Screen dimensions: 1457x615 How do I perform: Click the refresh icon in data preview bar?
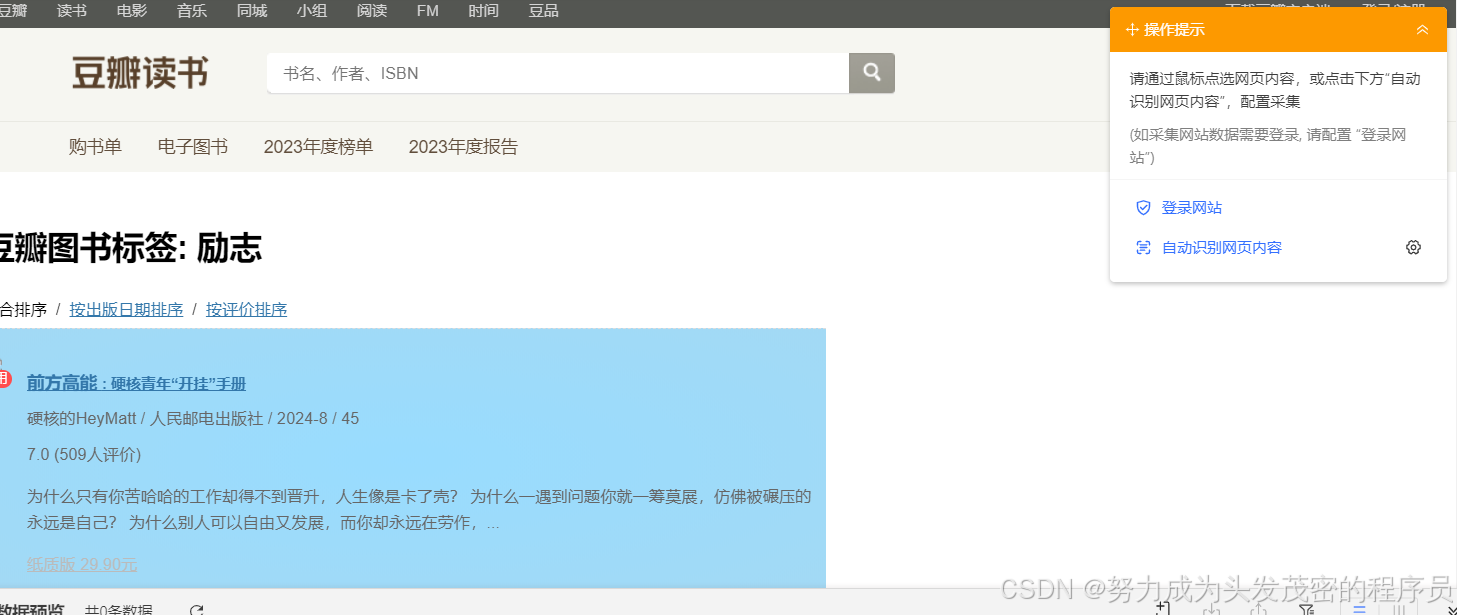[x=197, y=610]
